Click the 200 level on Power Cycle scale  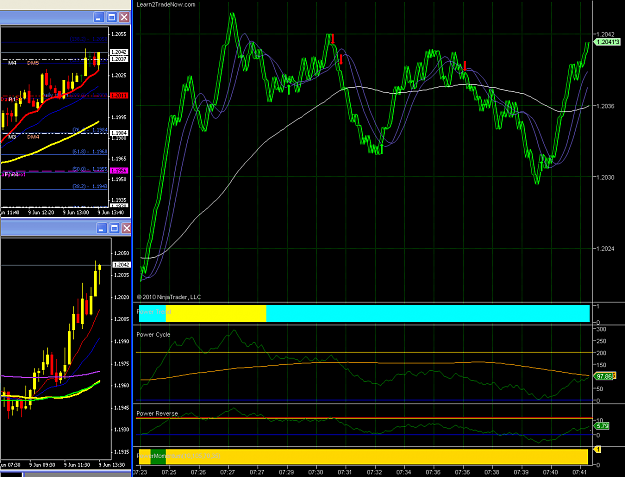pos(601,353)
